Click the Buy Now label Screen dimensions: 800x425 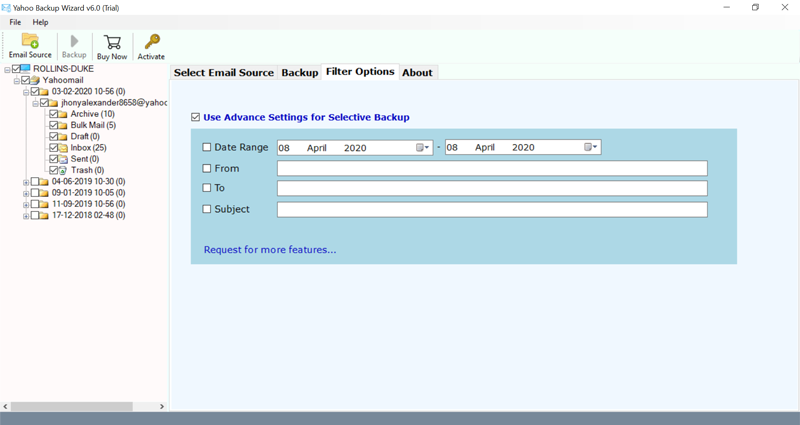[x=112, y=57]
